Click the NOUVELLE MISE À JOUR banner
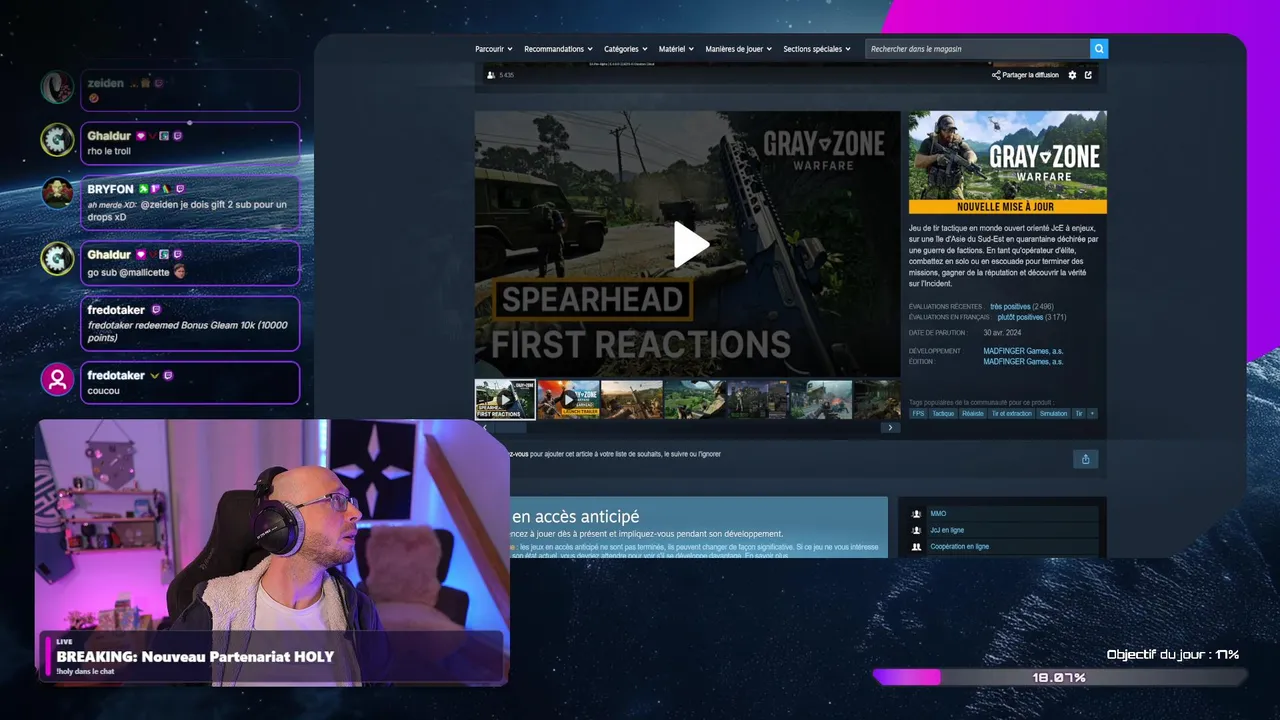 click(x=1007, y=207)
